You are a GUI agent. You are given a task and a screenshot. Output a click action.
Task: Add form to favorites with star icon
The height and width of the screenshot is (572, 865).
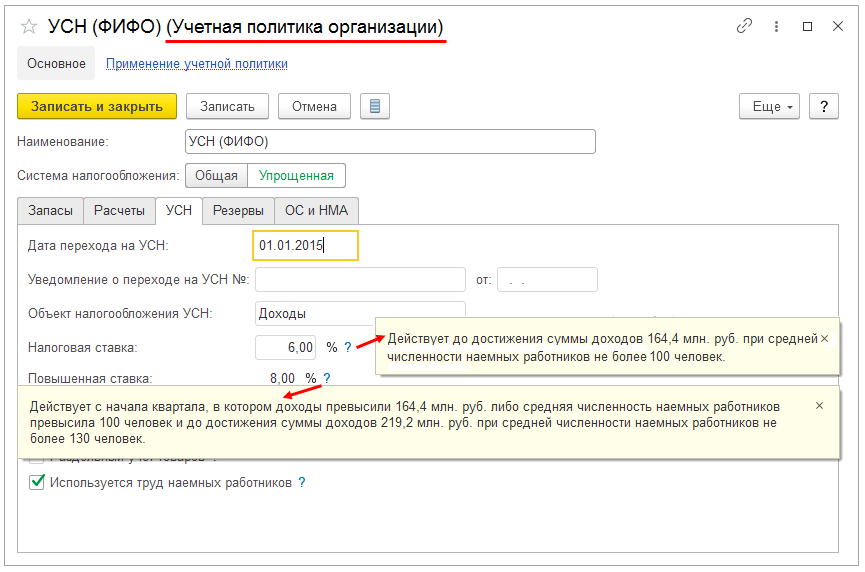pos(29,27)
